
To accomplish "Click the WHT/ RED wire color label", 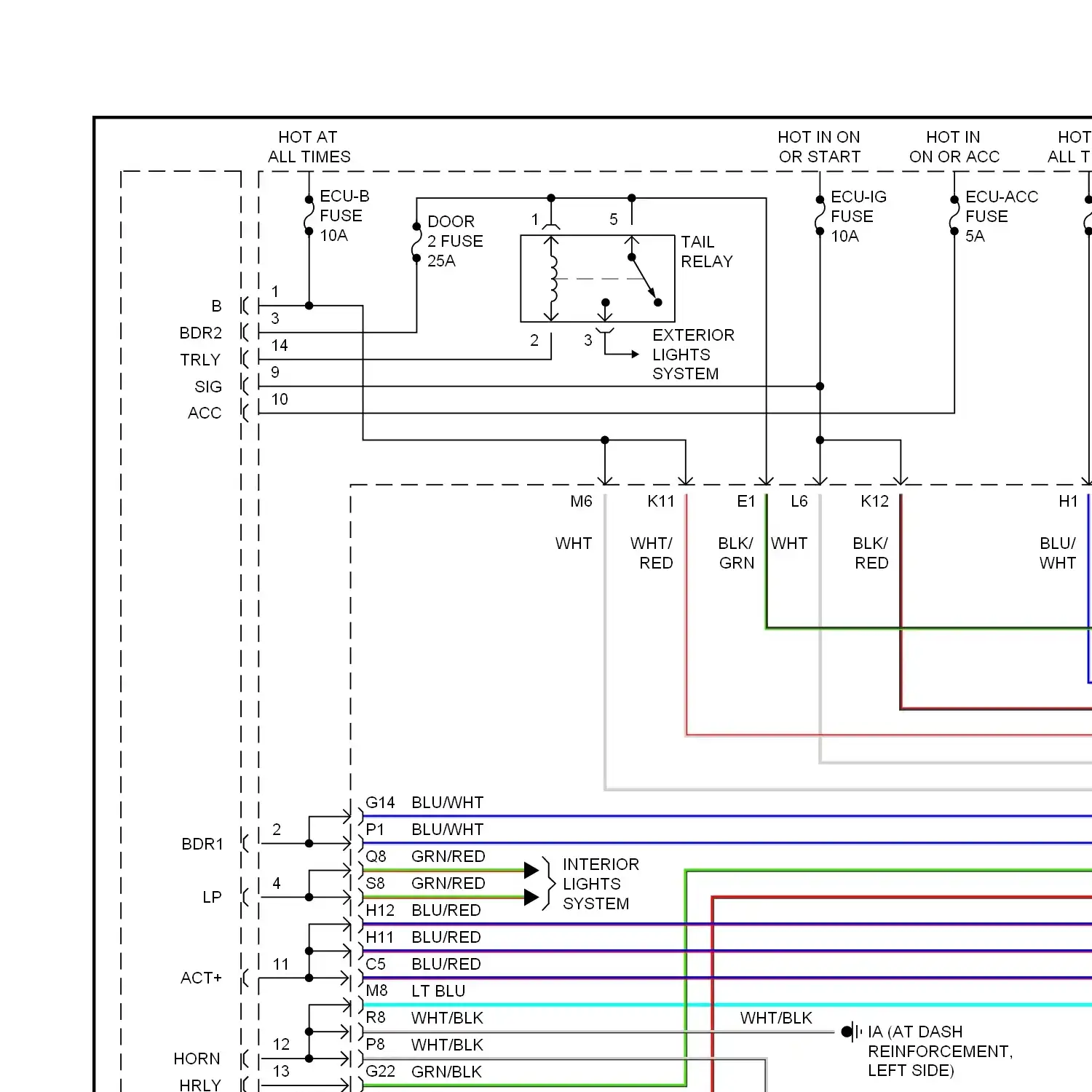I will (652, 553).
